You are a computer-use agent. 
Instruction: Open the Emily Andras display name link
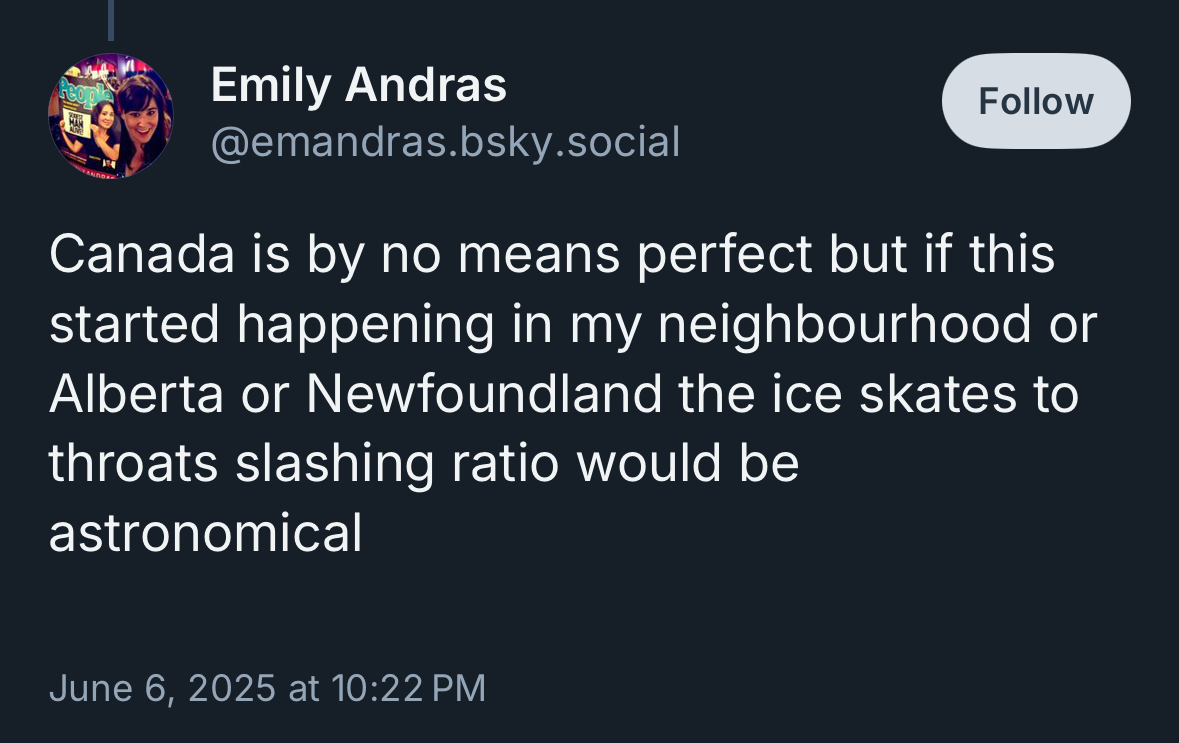tap(358, 85)
